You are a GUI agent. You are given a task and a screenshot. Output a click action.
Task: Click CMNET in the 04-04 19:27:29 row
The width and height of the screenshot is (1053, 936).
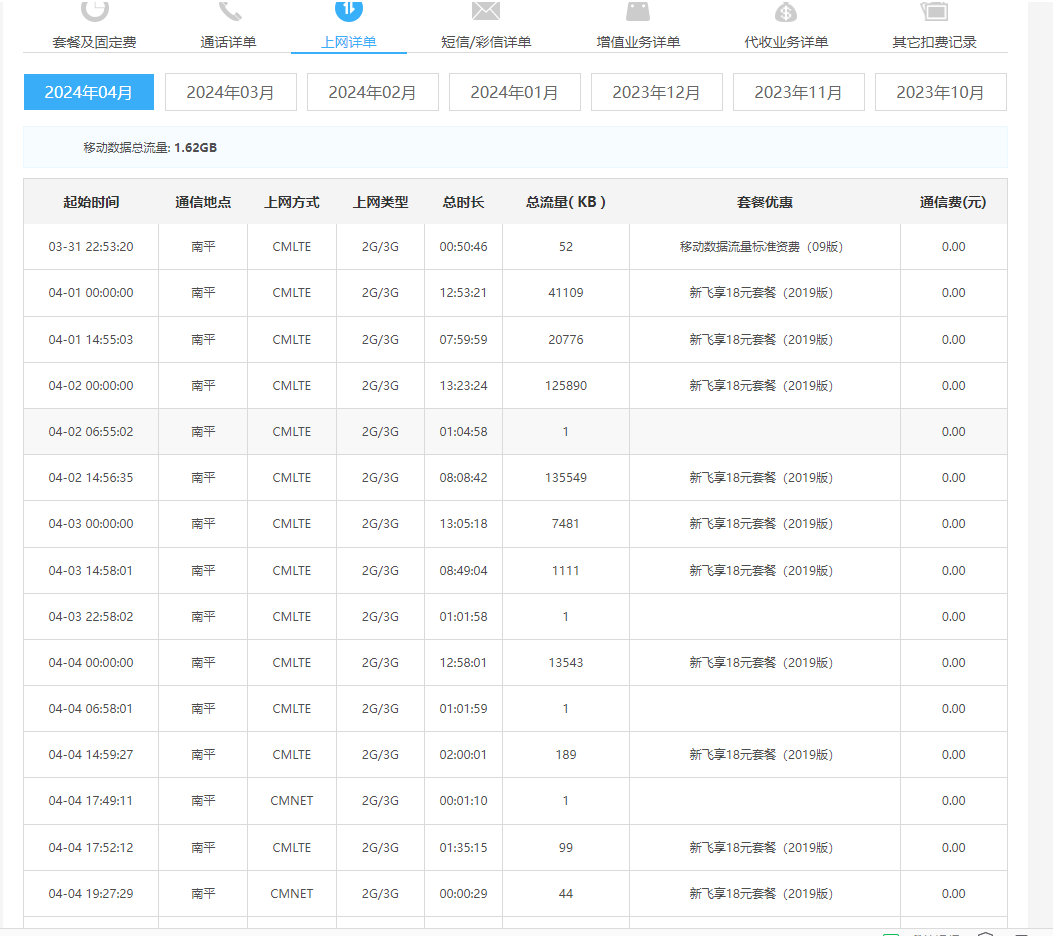click(291, 894)
